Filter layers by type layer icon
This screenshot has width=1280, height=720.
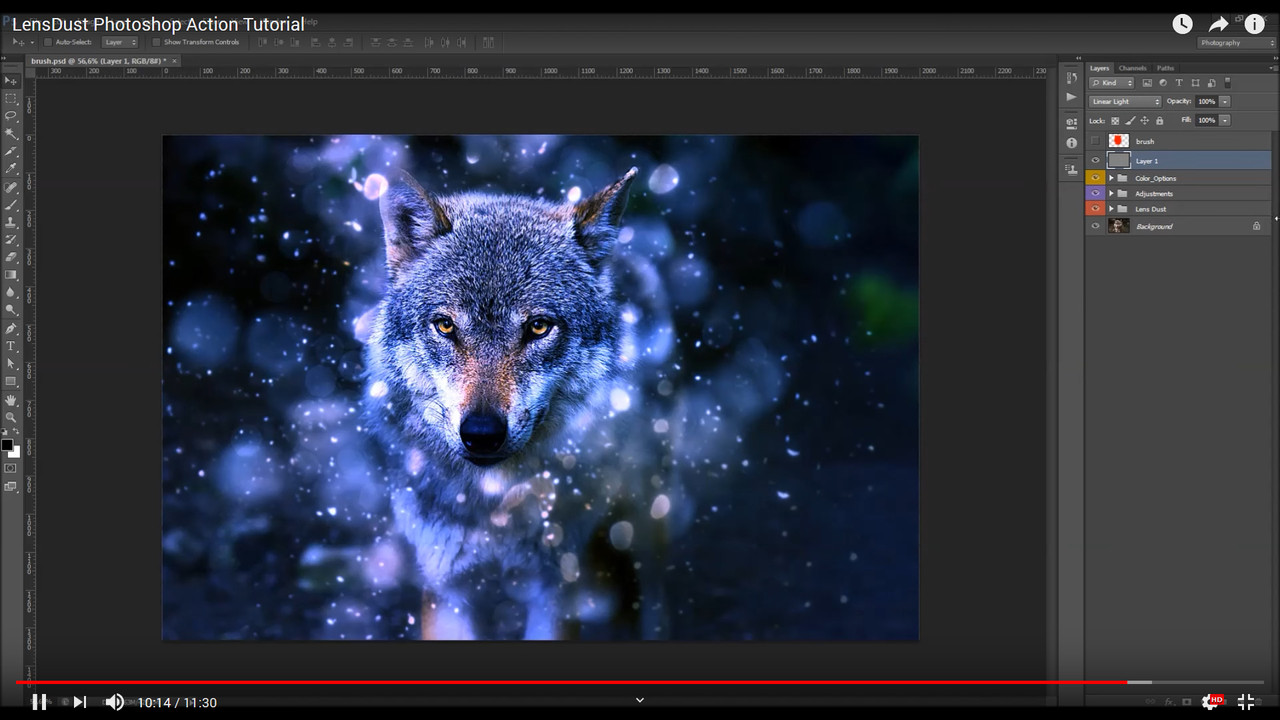(x=1179, y=83)
